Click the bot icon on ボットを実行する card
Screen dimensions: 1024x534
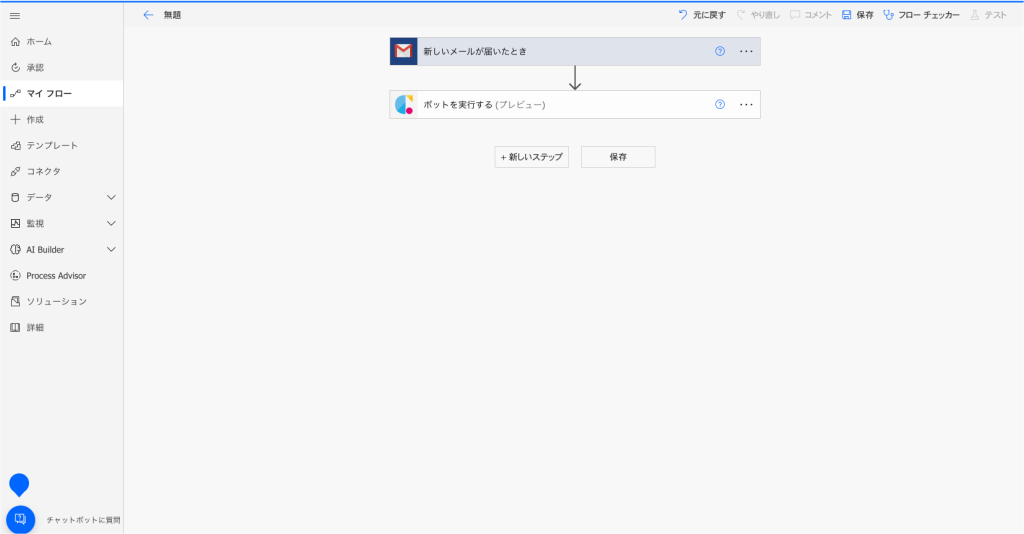[x=404, y=104]
